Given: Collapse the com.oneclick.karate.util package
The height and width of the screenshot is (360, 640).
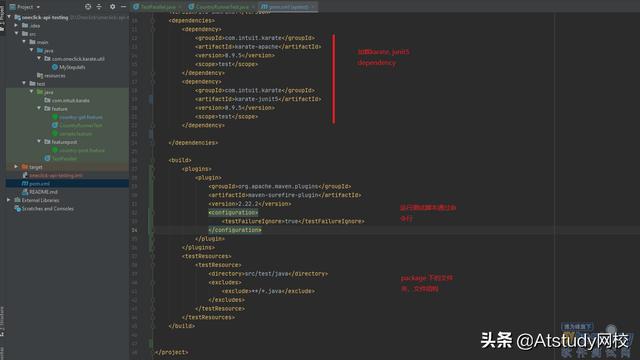Looking at the screenshot, I should (39, 58).
